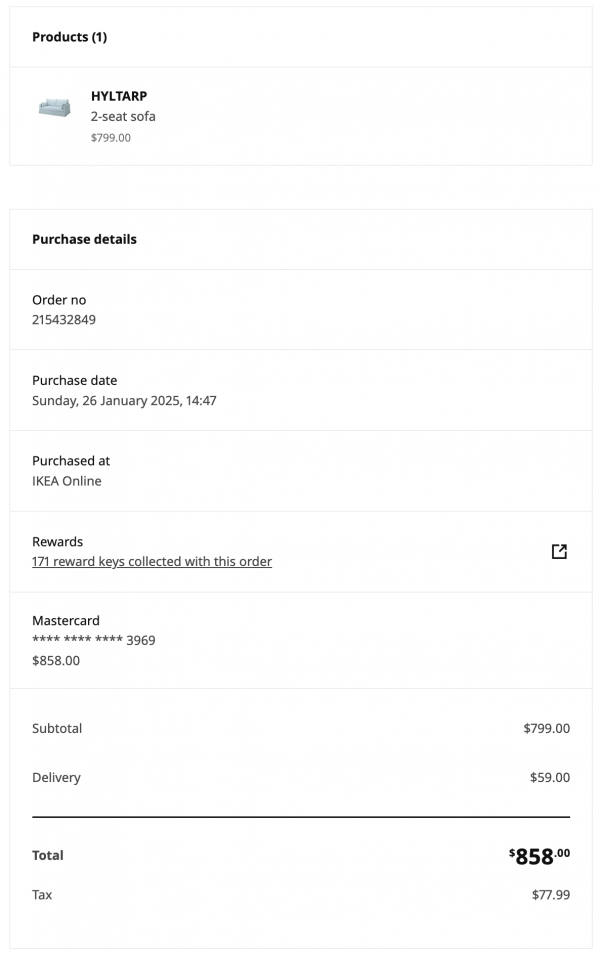The image size is (600, 955).
Task: Click the $799.00 subtotal amount
Action: 546,728
